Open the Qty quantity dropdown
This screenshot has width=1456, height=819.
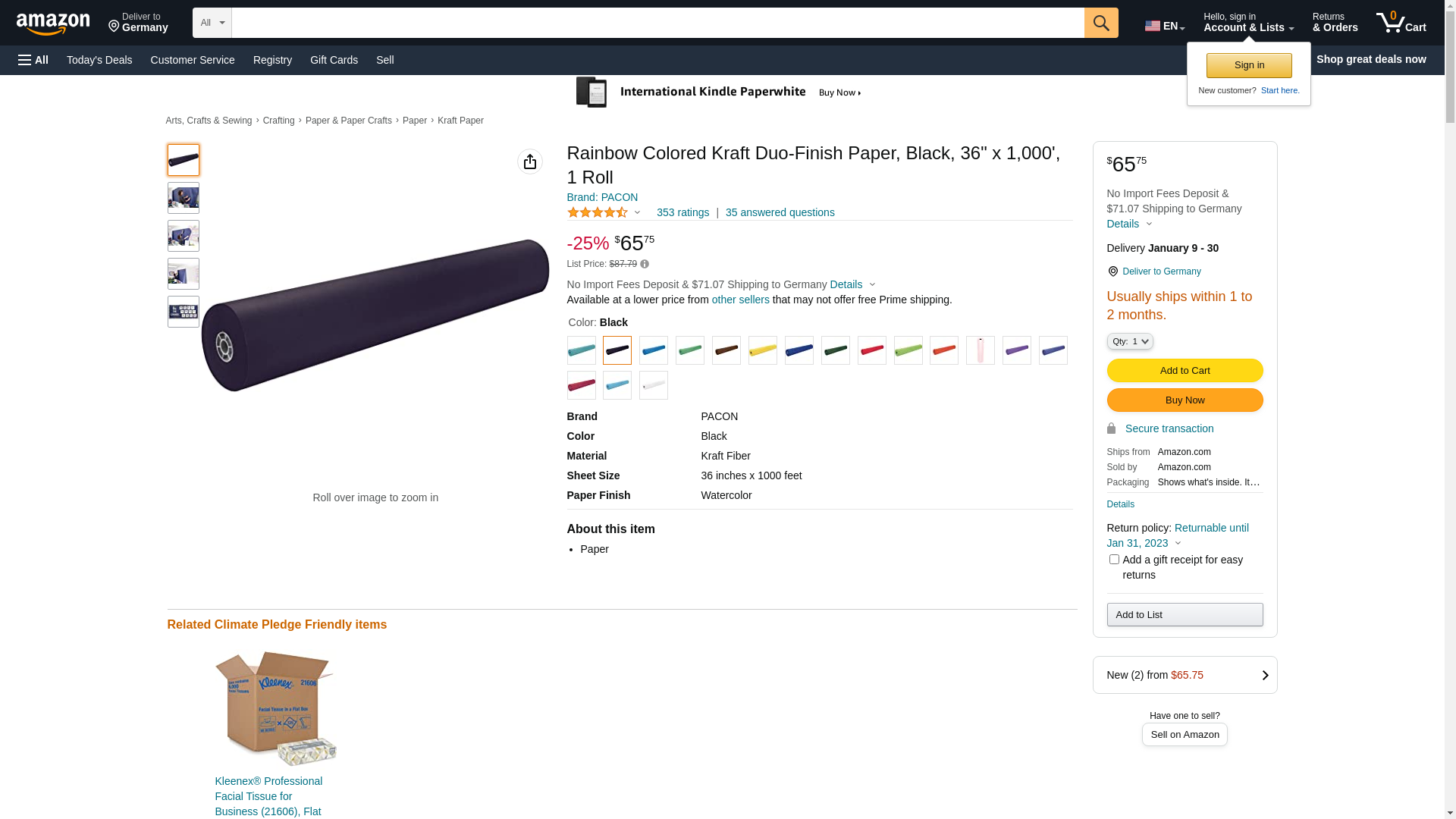coord(1129,342)
